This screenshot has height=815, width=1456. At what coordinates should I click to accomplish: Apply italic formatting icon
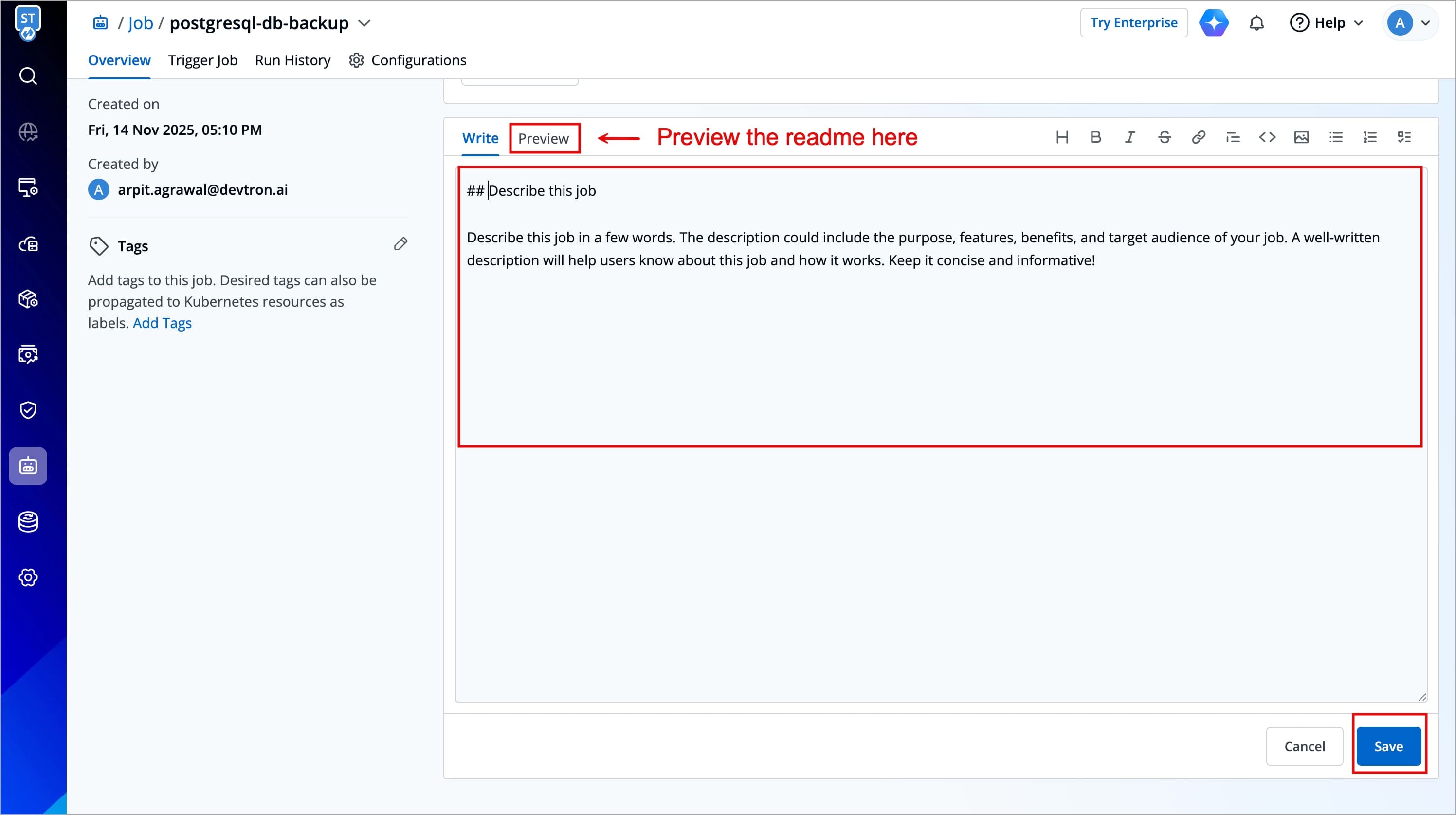(x=1129, y=137)
